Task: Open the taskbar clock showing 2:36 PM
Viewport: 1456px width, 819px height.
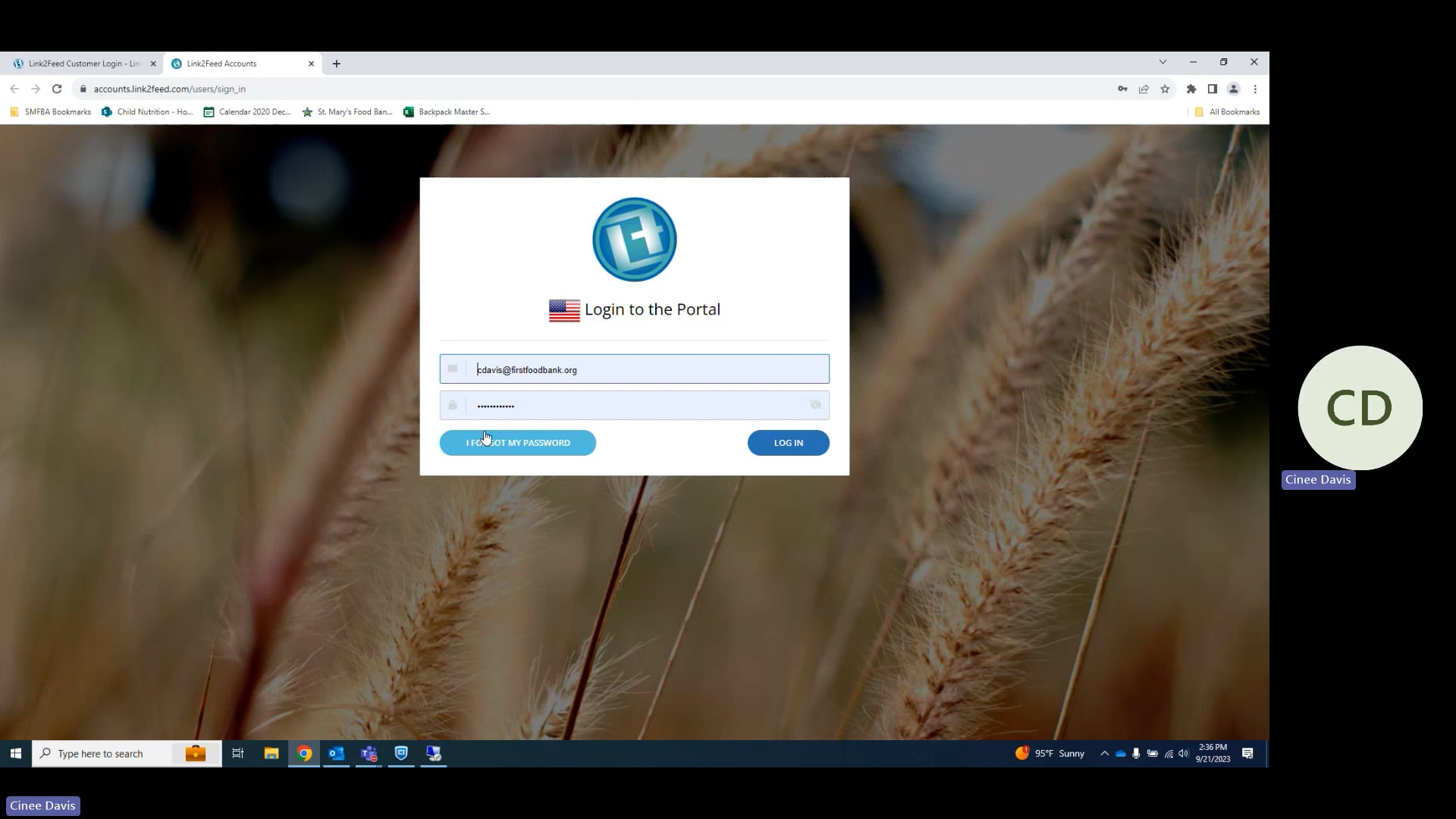Action: point(1213,753)
